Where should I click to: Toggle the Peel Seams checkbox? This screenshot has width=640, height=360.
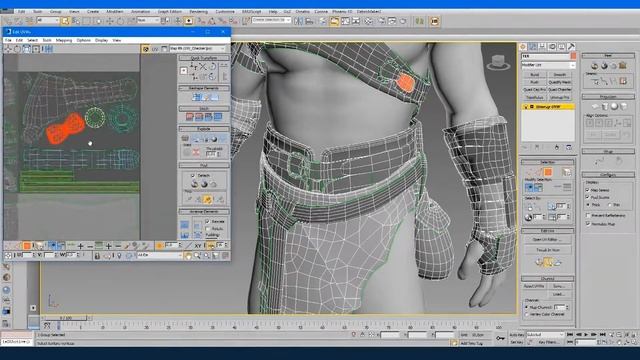588,197
